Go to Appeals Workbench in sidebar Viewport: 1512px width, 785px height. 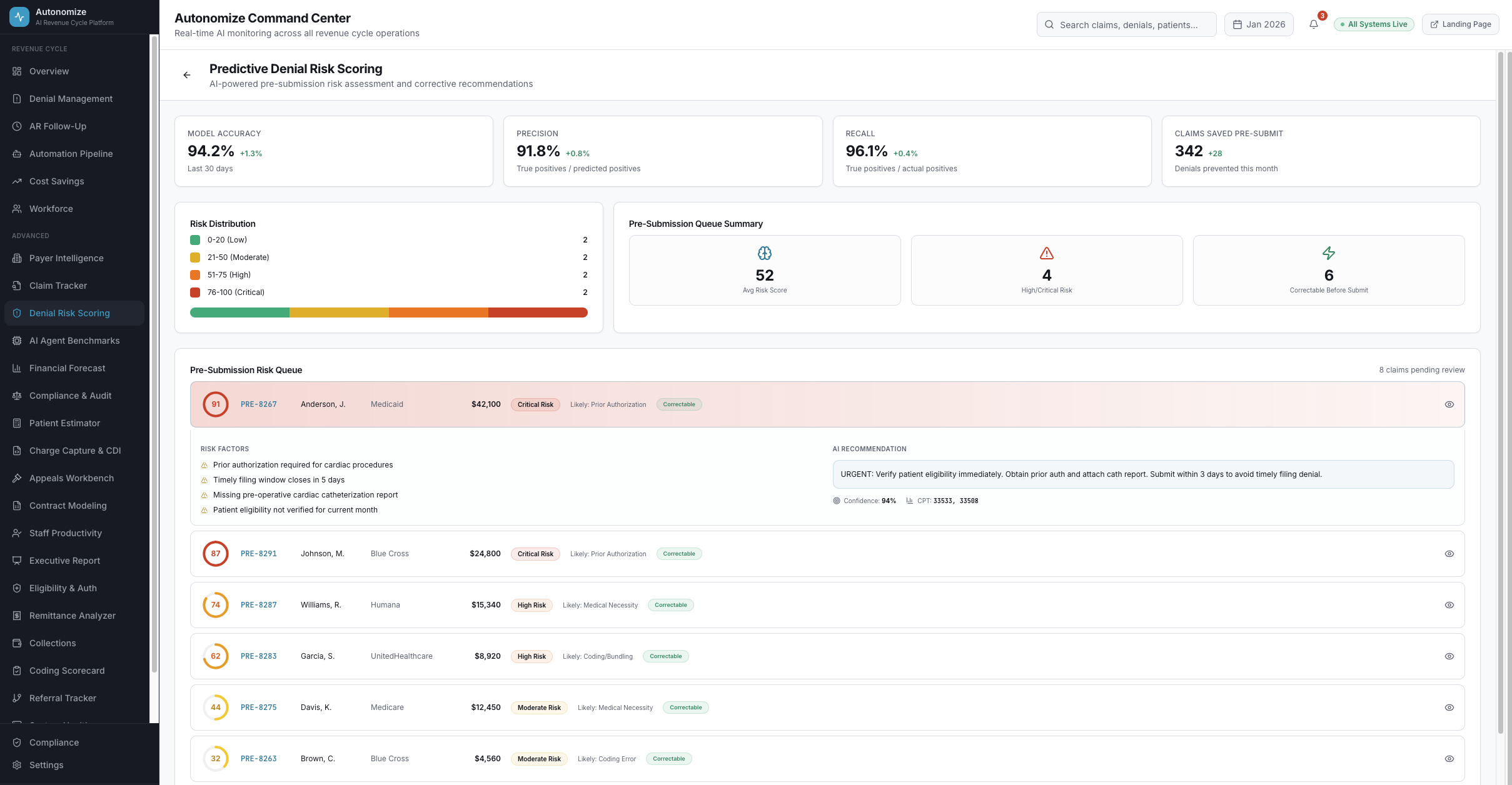(x=71, y=478)
